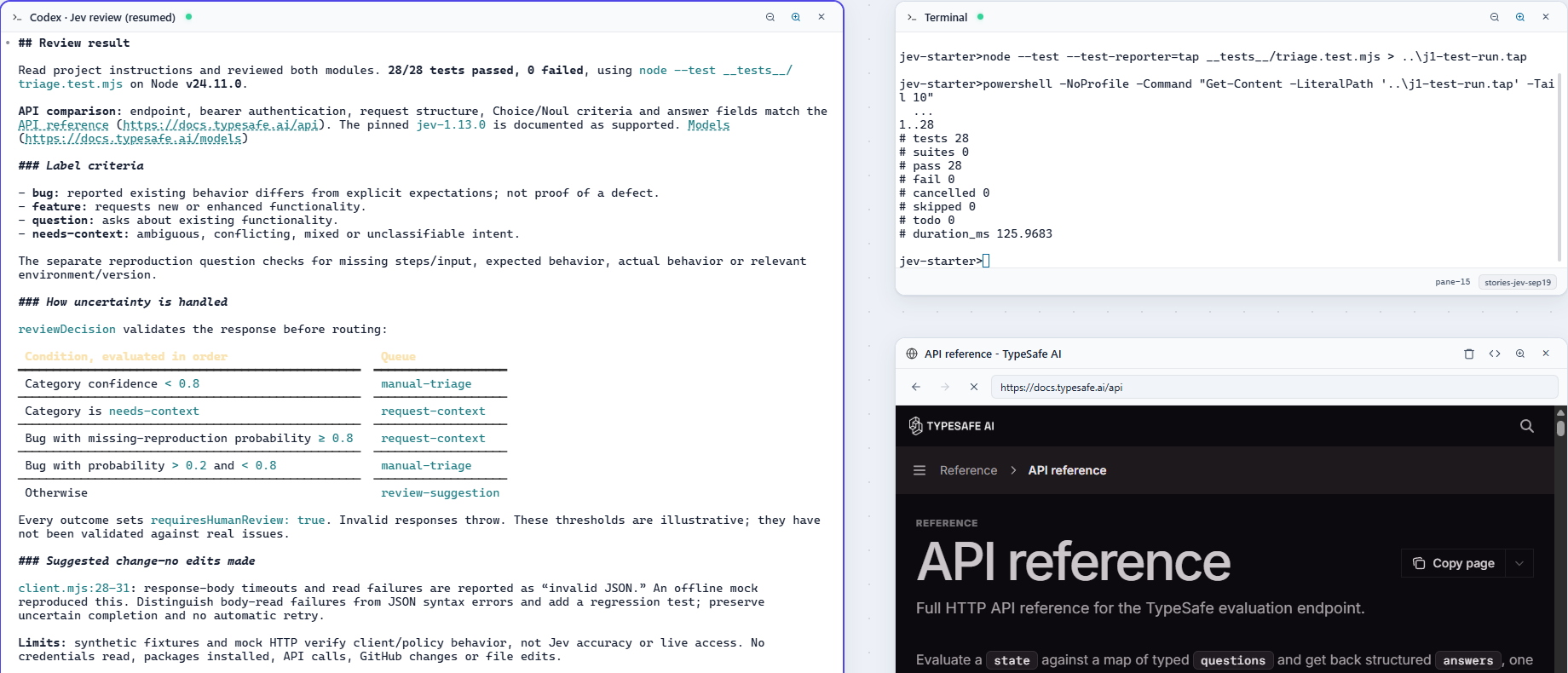Click the '## Review result' heading

[74, 43]
